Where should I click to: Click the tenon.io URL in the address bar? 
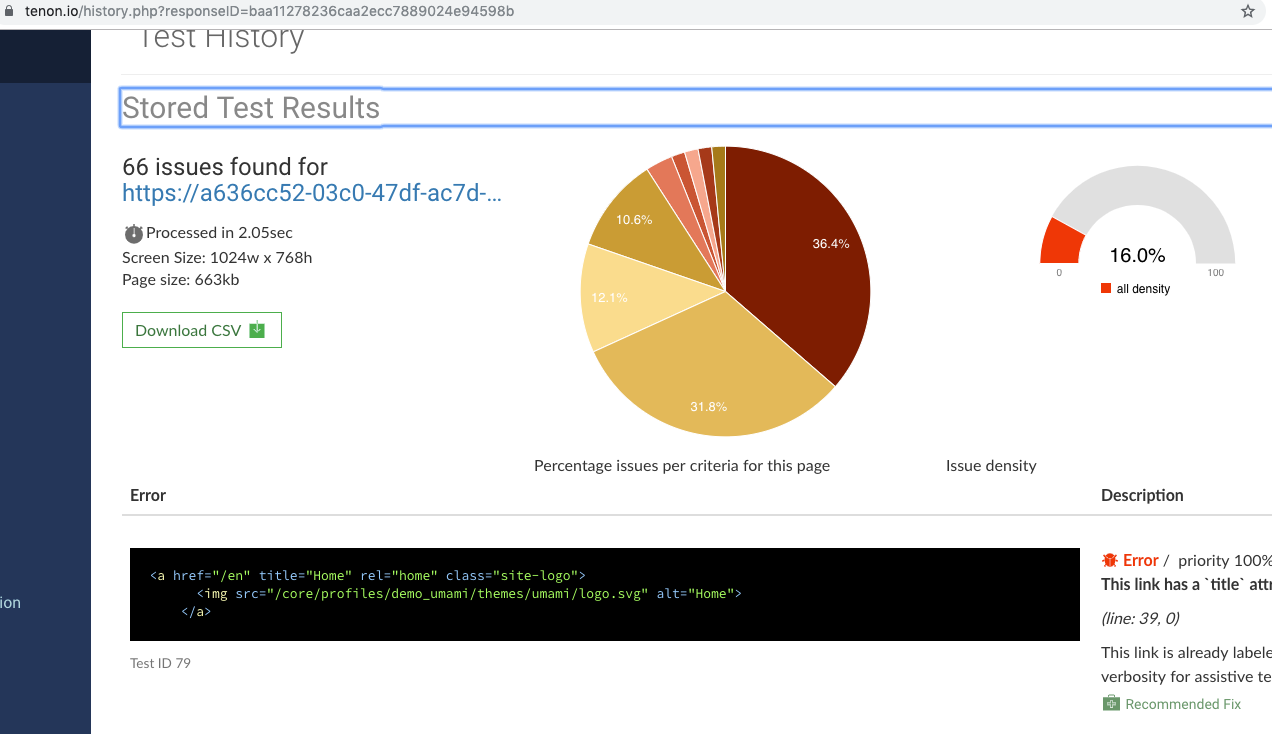pyautogui.click(x=270, y=11)
